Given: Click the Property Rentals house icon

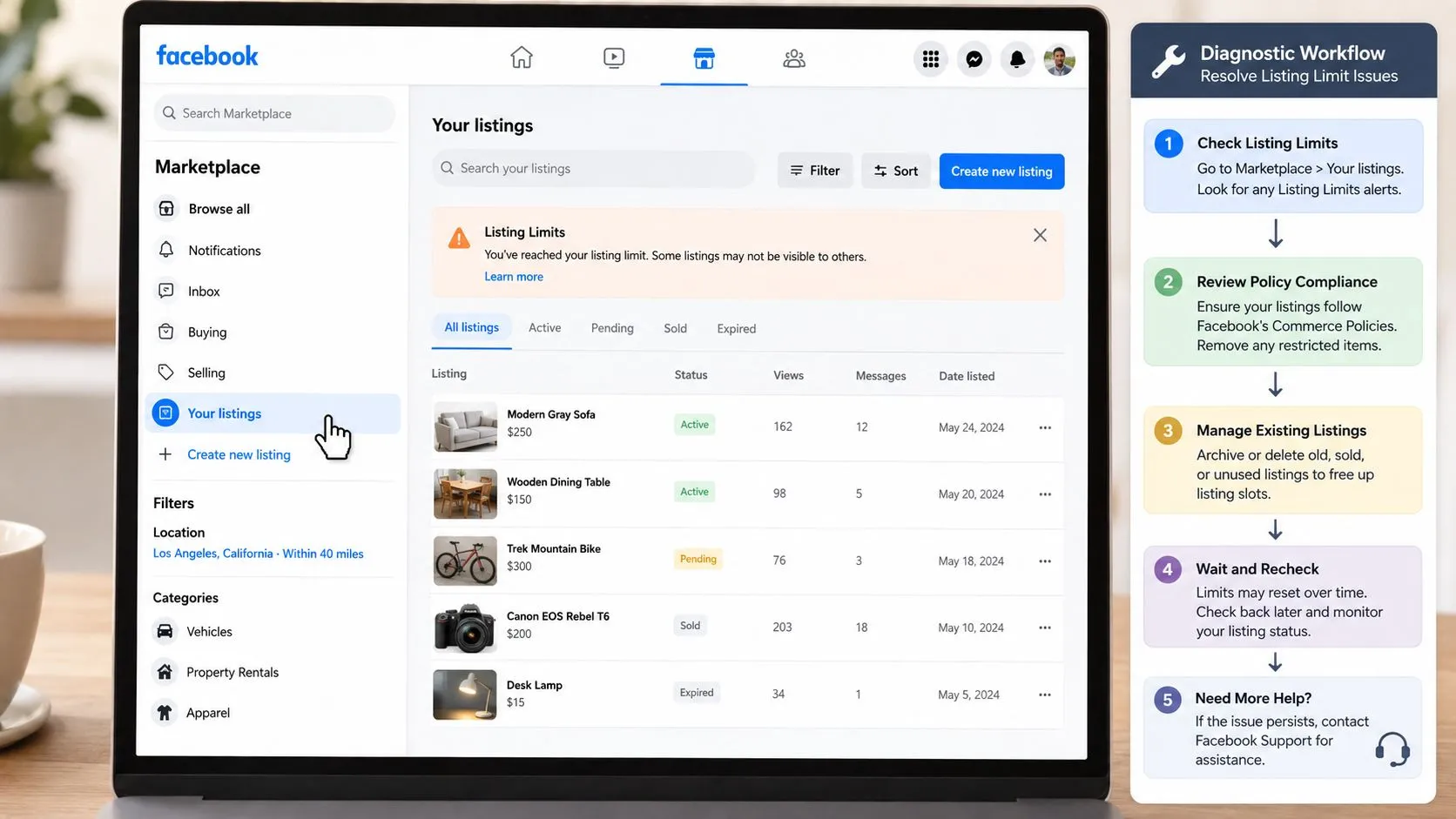Looking at the screenshot, I should (x=165, y=672).
